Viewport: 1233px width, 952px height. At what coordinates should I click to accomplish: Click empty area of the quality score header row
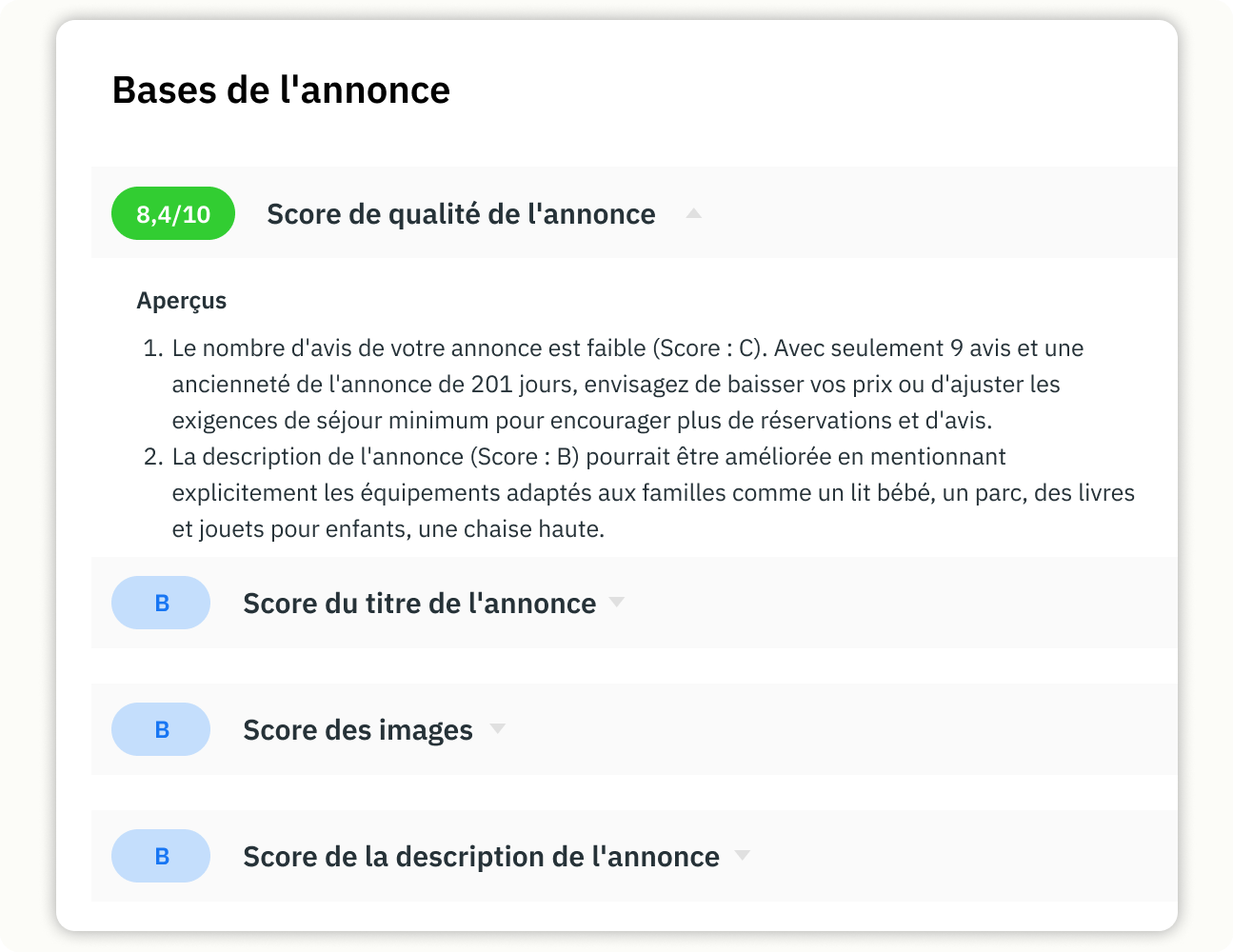pos(933,212)
